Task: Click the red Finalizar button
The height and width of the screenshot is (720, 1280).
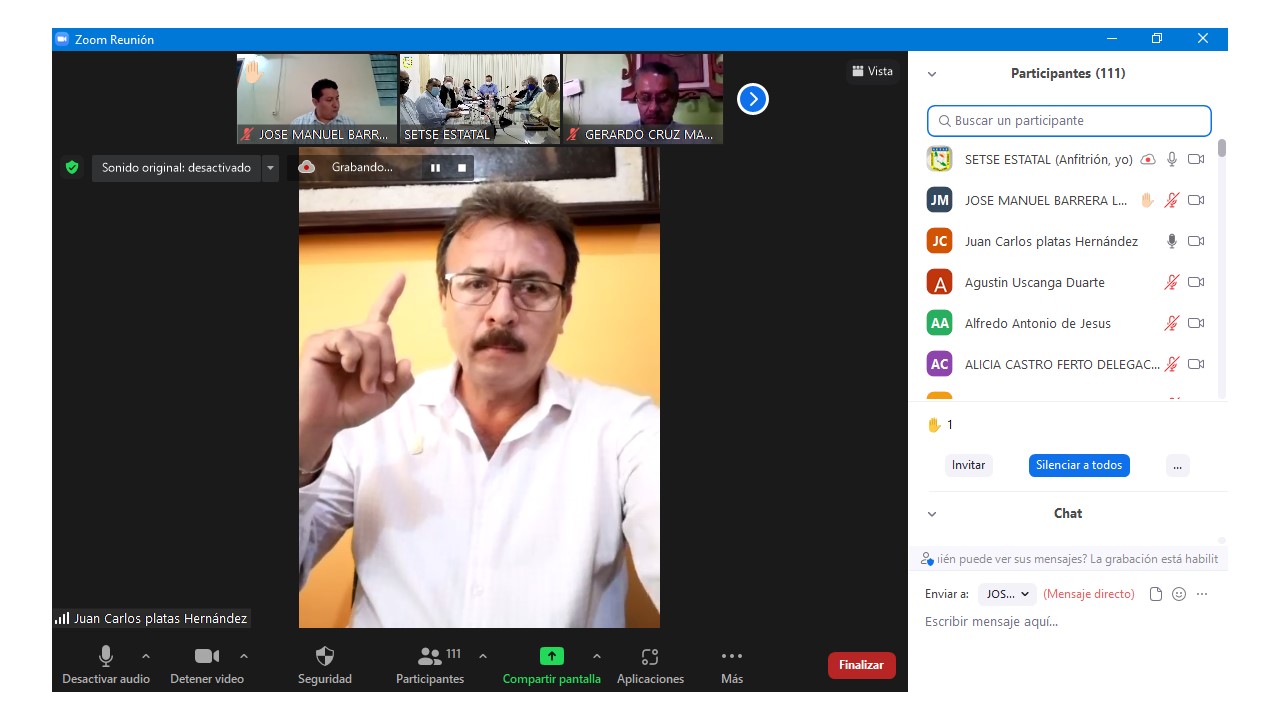Action: coord(861,665)
